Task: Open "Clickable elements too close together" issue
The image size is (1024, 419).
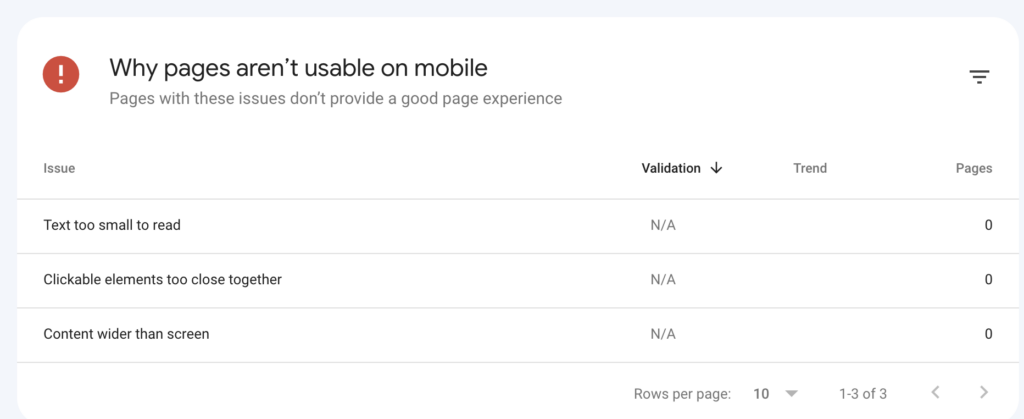Action: coord(162,279)
